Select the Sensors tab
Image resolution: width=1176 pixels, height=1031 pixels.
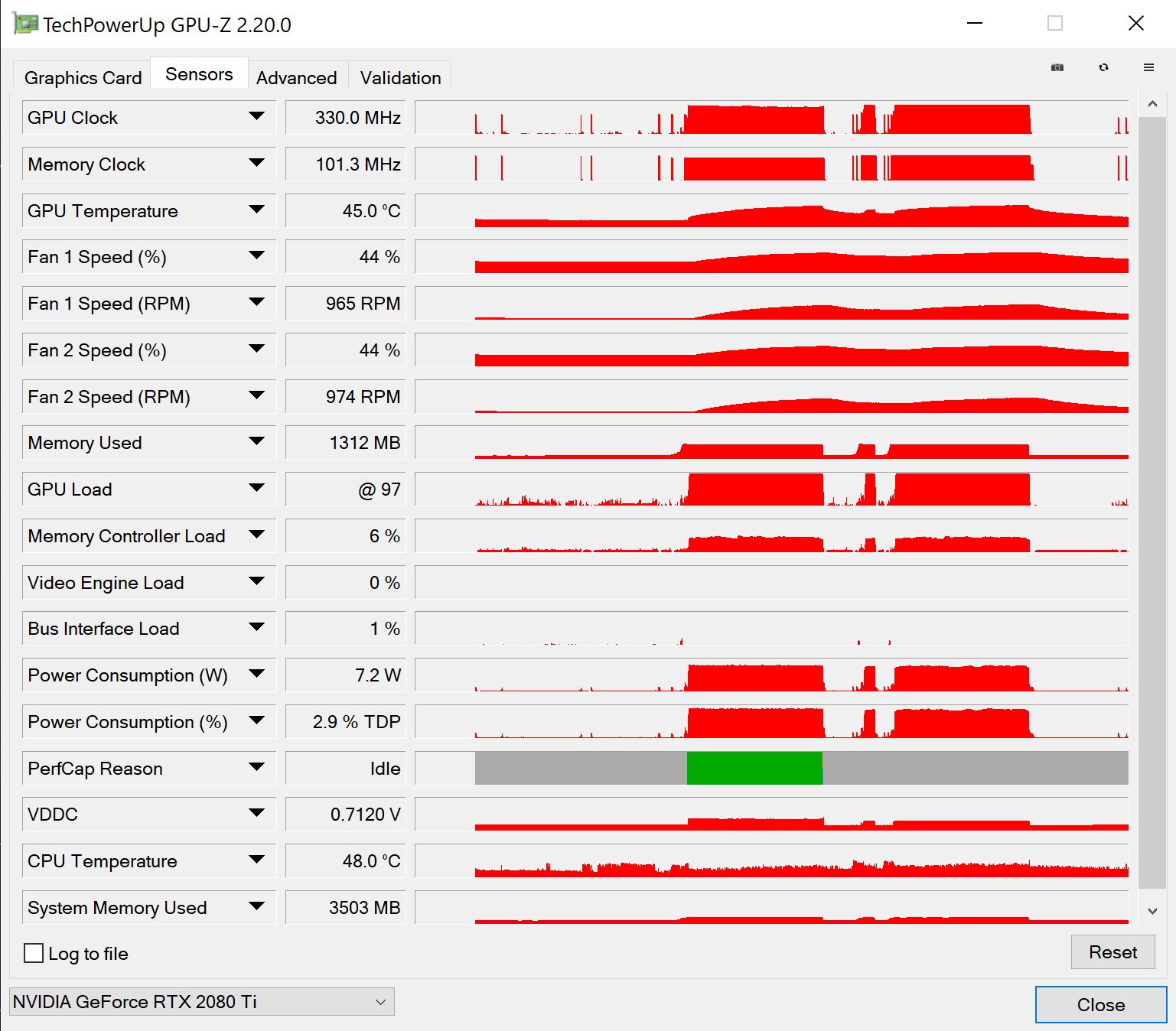pos(199,74)
